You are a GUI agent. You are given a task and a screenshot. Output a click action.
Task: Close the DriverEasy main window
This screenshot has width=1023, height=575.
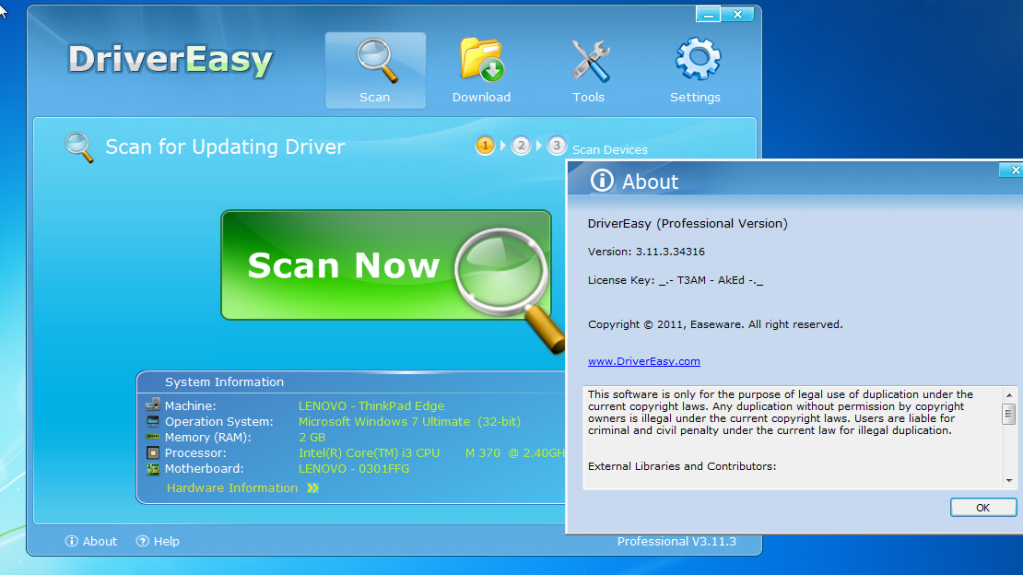click(738, 14)
